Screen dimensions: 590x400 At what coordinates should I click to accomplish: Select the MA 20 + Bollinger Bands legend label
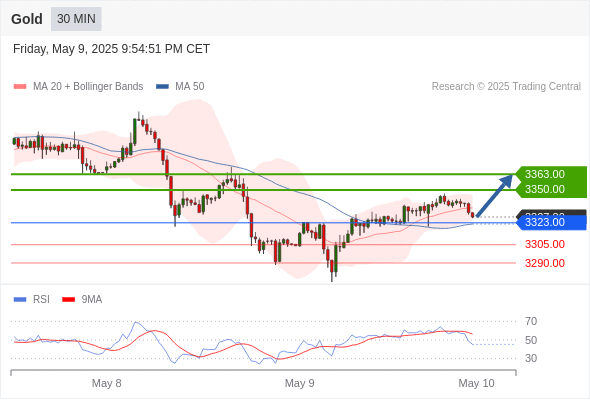[88, 87]
